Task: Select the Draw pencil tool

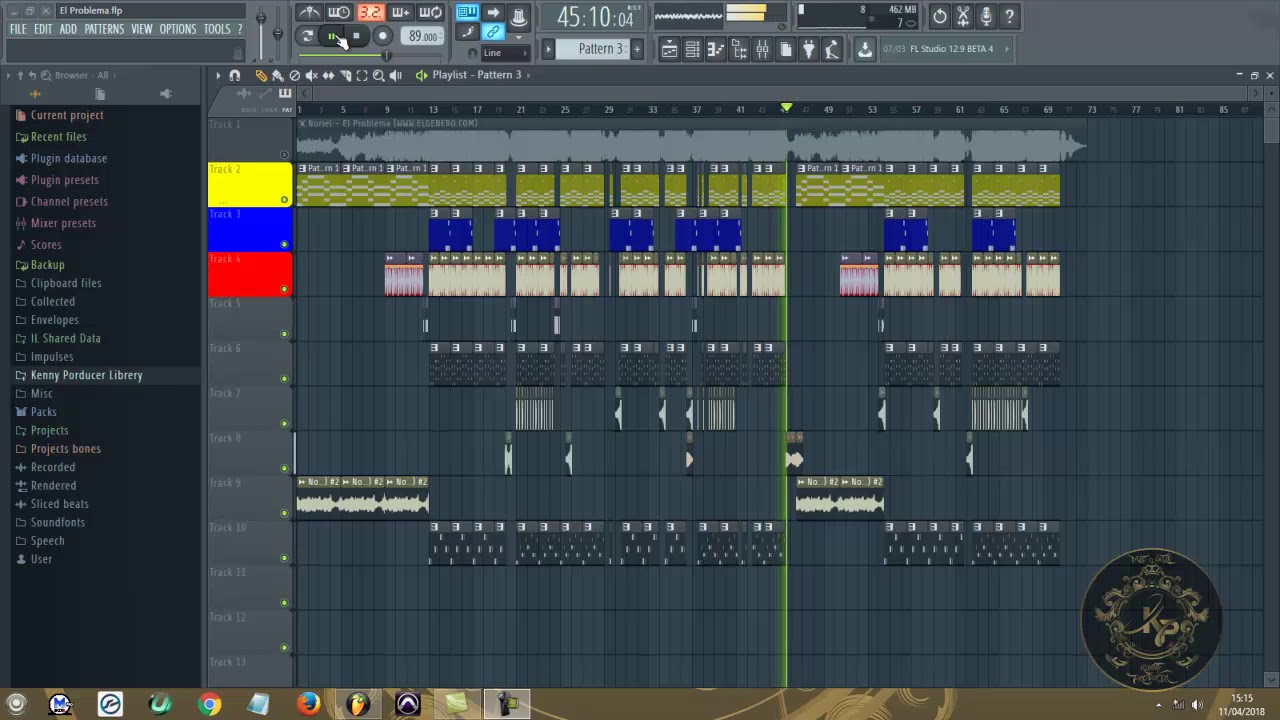Action: [x=261, y=75]
